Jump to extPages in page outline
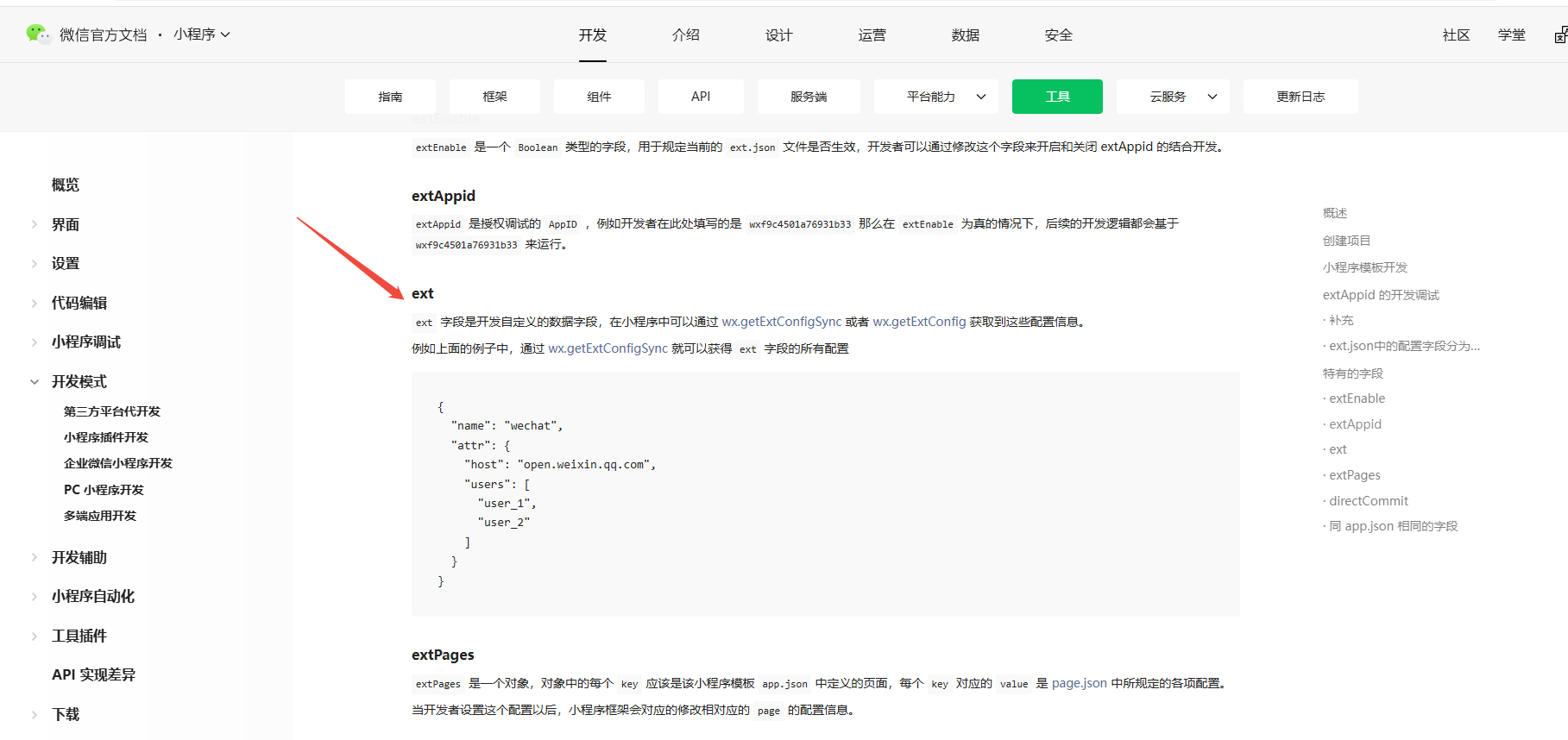The height and width of the screenshot is (740, 1568). 1355,475
